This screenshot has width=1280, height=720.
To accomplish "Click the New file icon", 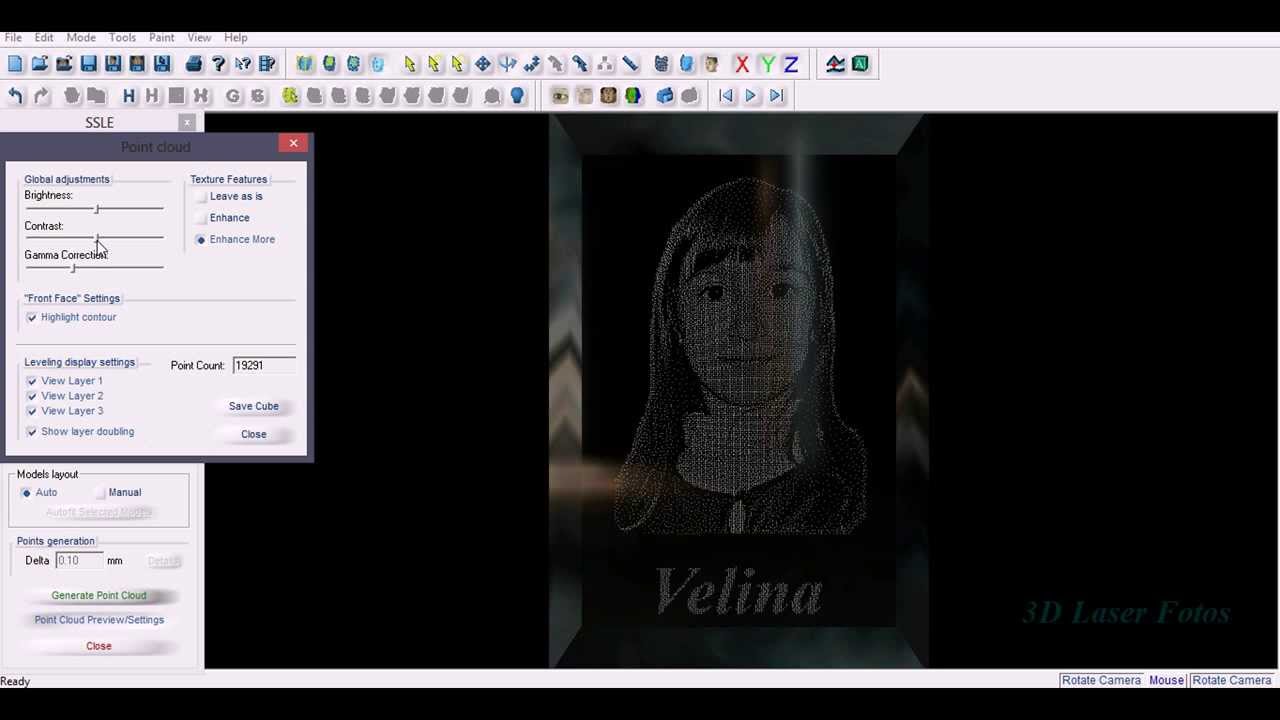I will point(15,64).
